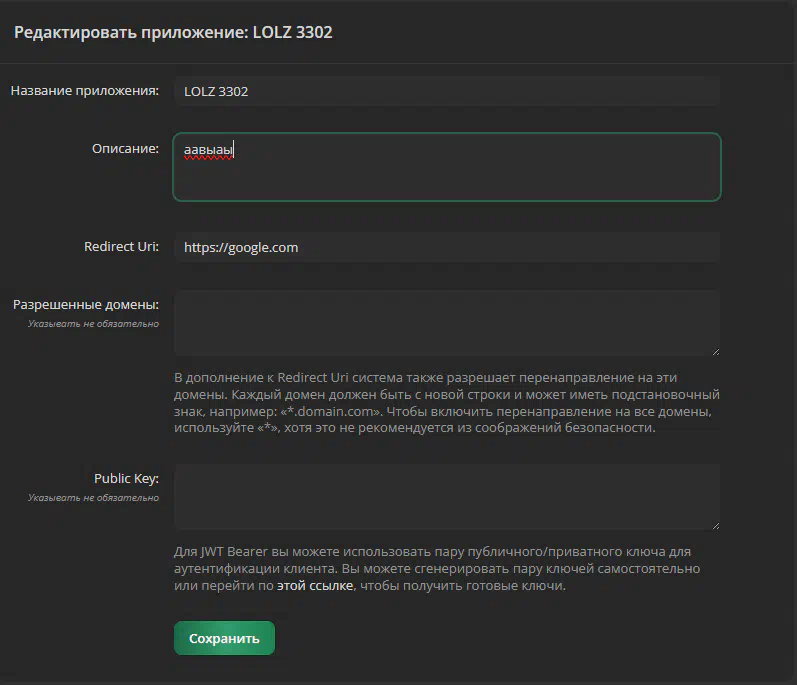Click the "Redirect Uri:" label
The image size is (797, 685).
121,247
